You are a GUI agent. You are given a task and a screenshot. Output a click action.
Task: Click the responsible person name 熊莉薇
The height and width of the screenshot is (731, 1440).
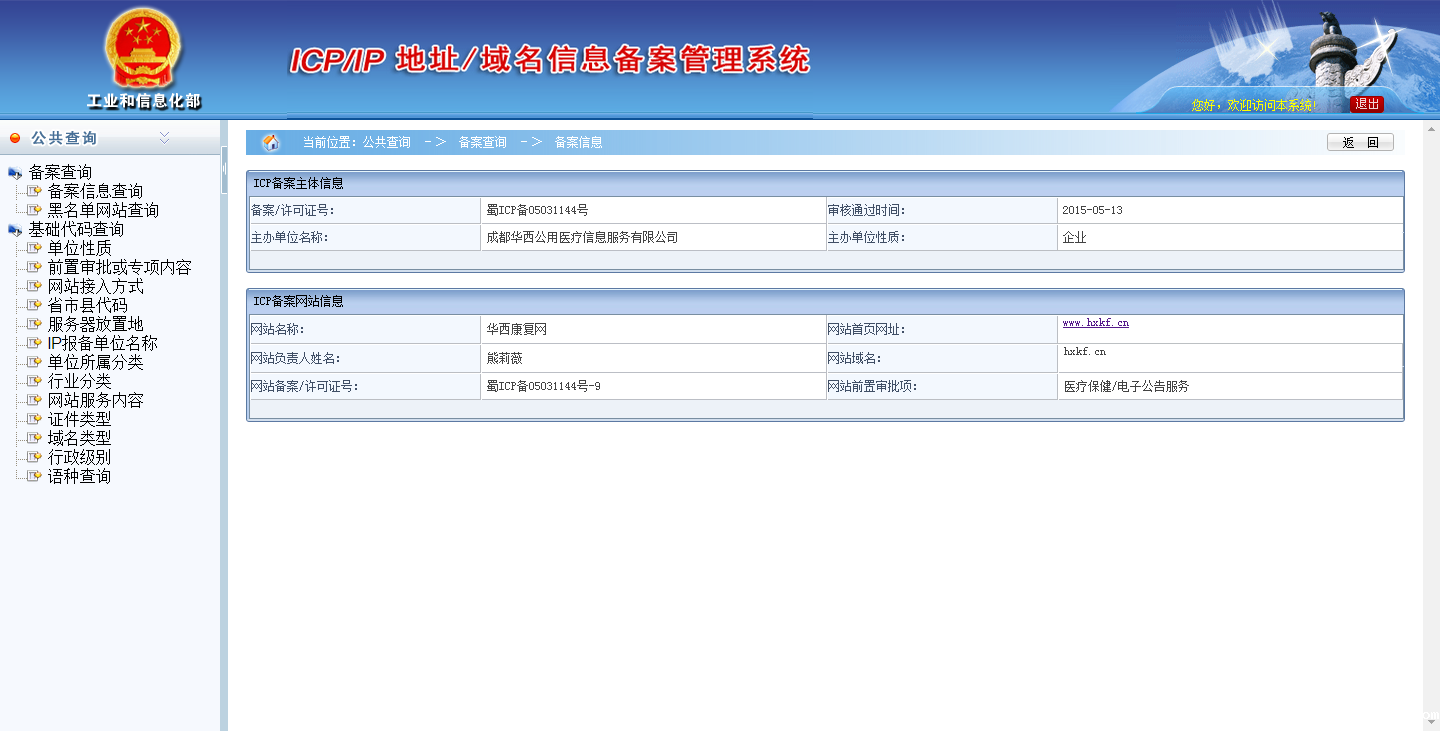click(504, 358)
